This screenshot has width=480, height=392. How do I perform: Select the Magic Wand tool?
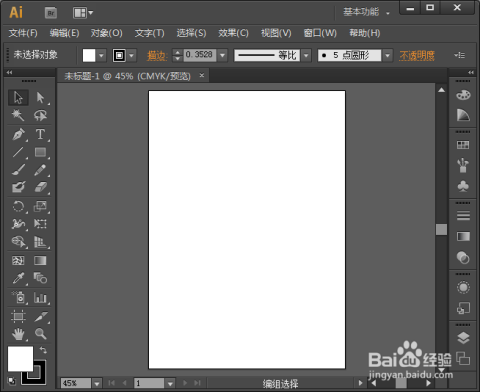(x=18, y=115)
